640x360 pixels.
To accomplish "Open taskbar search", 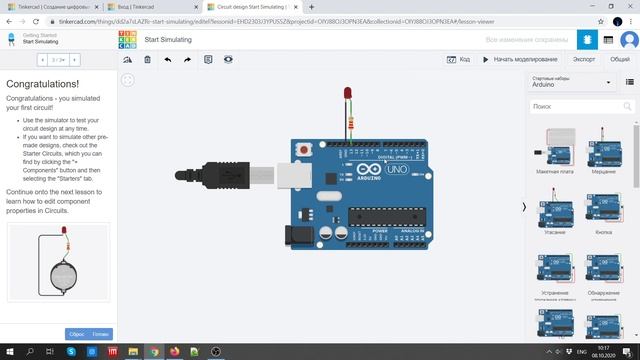I will tap(29, 351).
